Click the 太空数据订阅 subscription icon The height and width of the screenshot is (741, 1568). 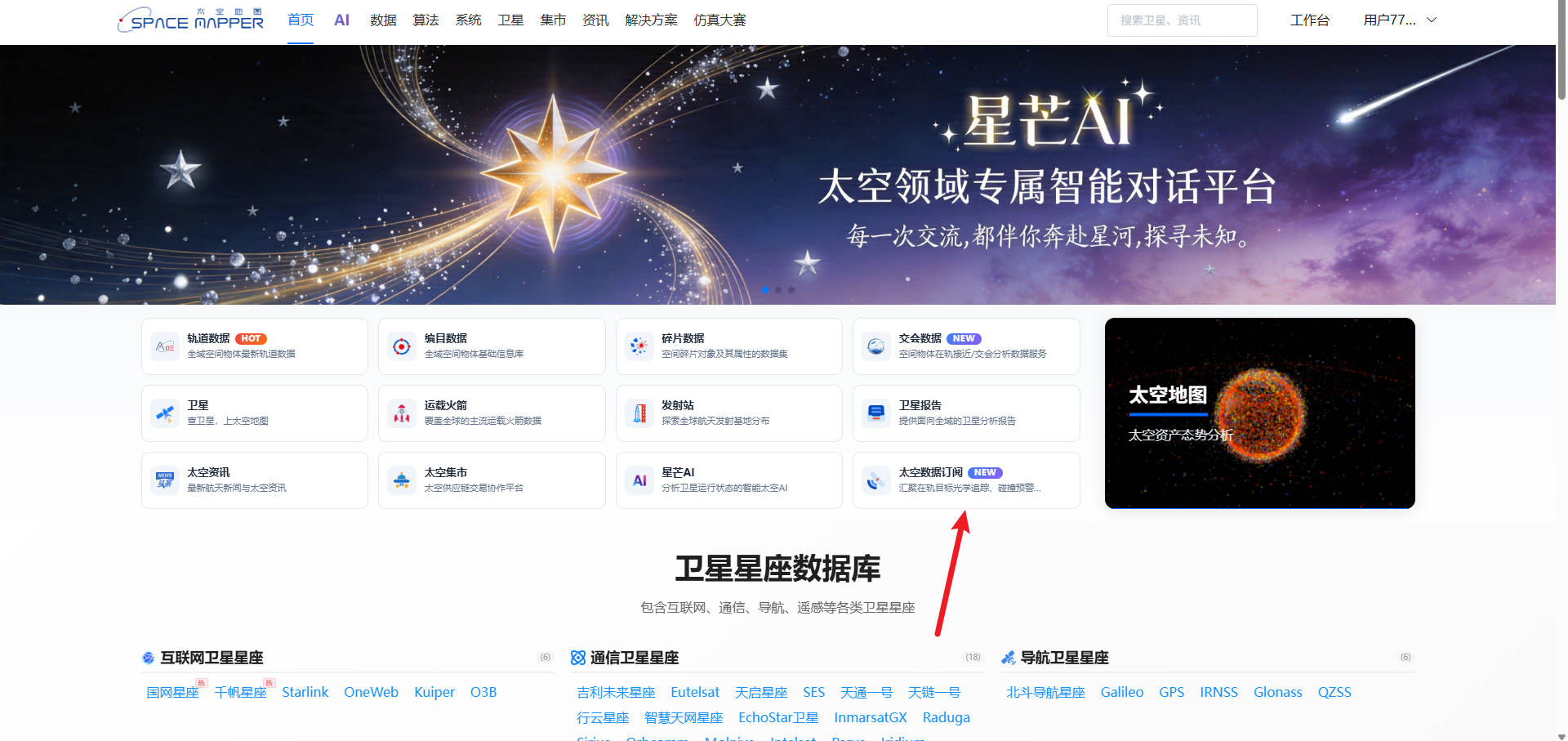pyautogui.click(x=876, y=480)
